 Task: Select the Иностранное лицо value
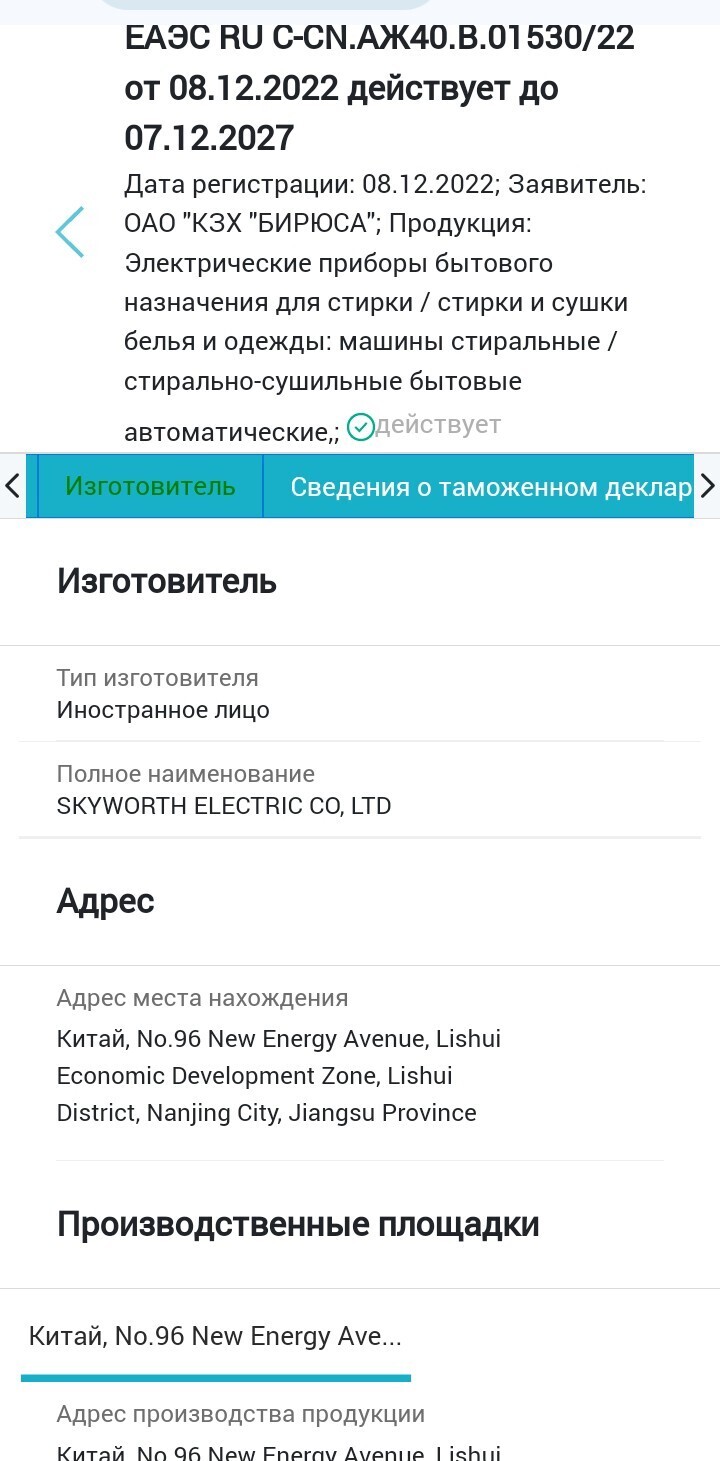click(x=163, y=710)
